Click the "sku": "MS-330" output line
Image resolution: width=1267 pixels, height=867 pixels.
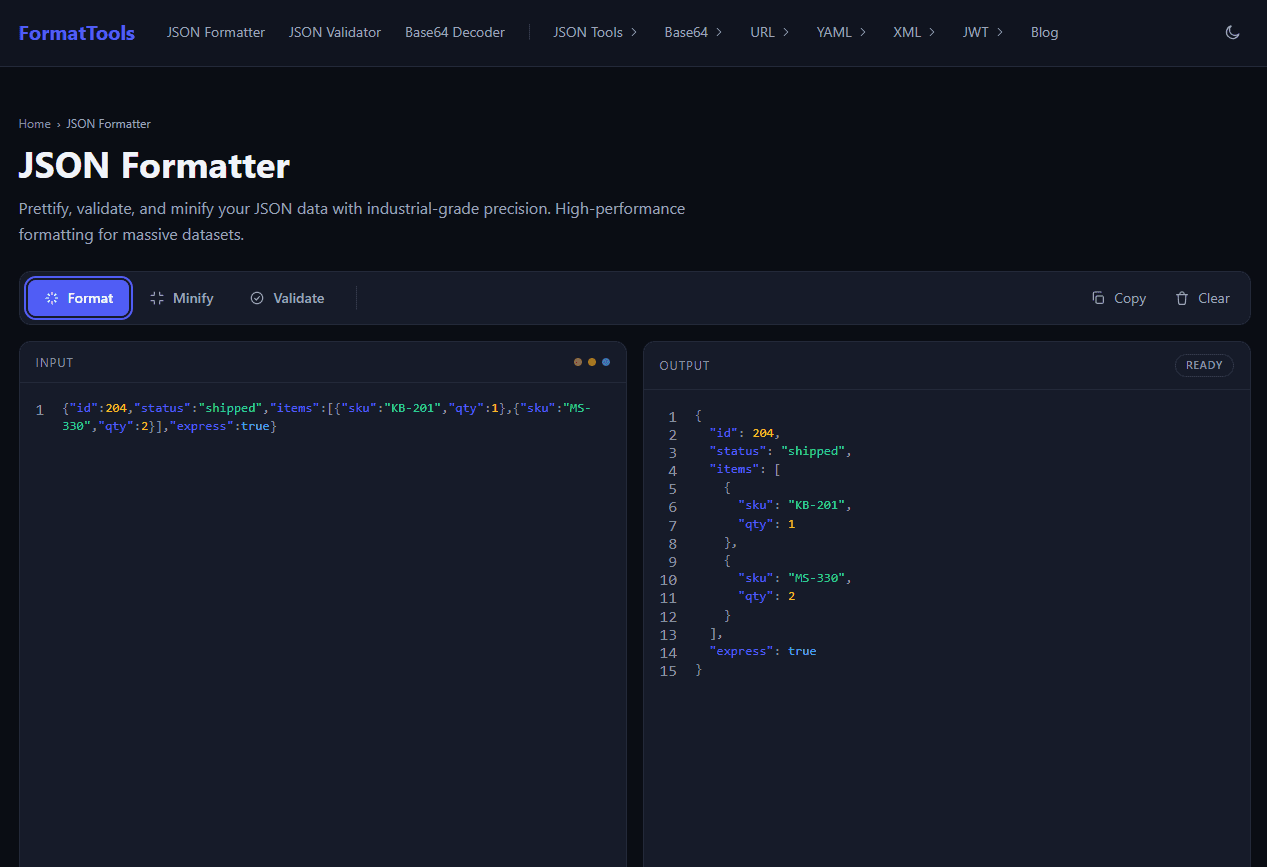(x=795, y=578)
